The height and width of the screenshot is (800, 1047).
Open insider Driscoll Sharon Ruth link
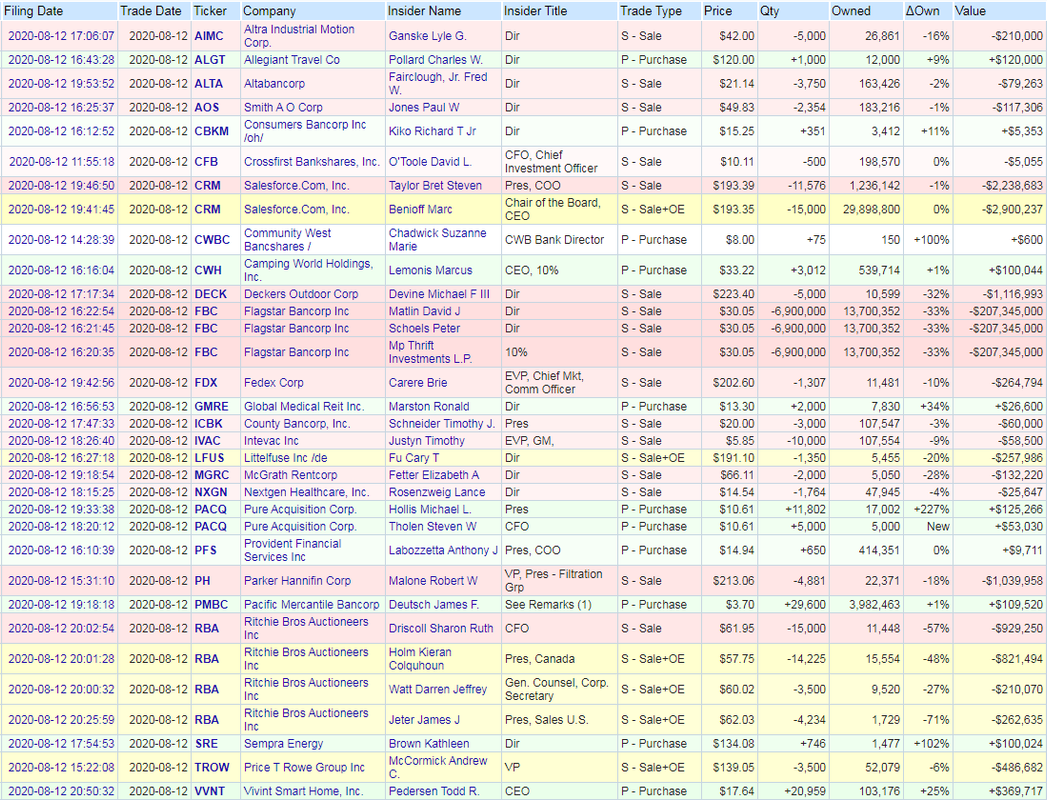(x=441, y=629)
